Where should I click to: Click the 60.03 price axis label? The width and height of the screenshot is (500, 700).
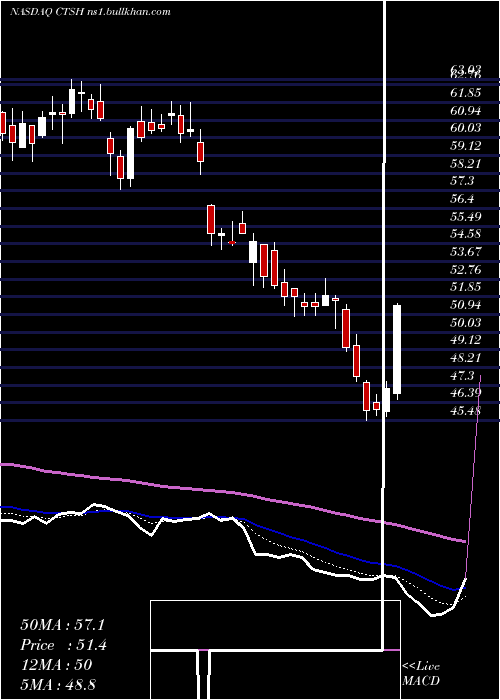(466, 128)
